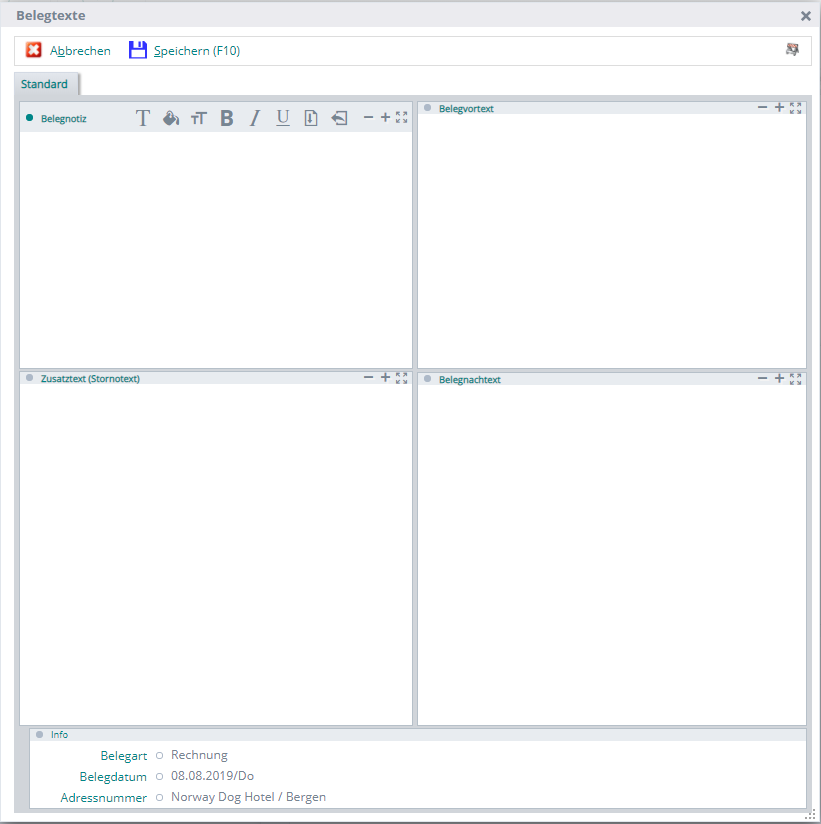Switch to the Standard tab
The height and width of the screenshot is (824, 821).
(x=45, y=84)
